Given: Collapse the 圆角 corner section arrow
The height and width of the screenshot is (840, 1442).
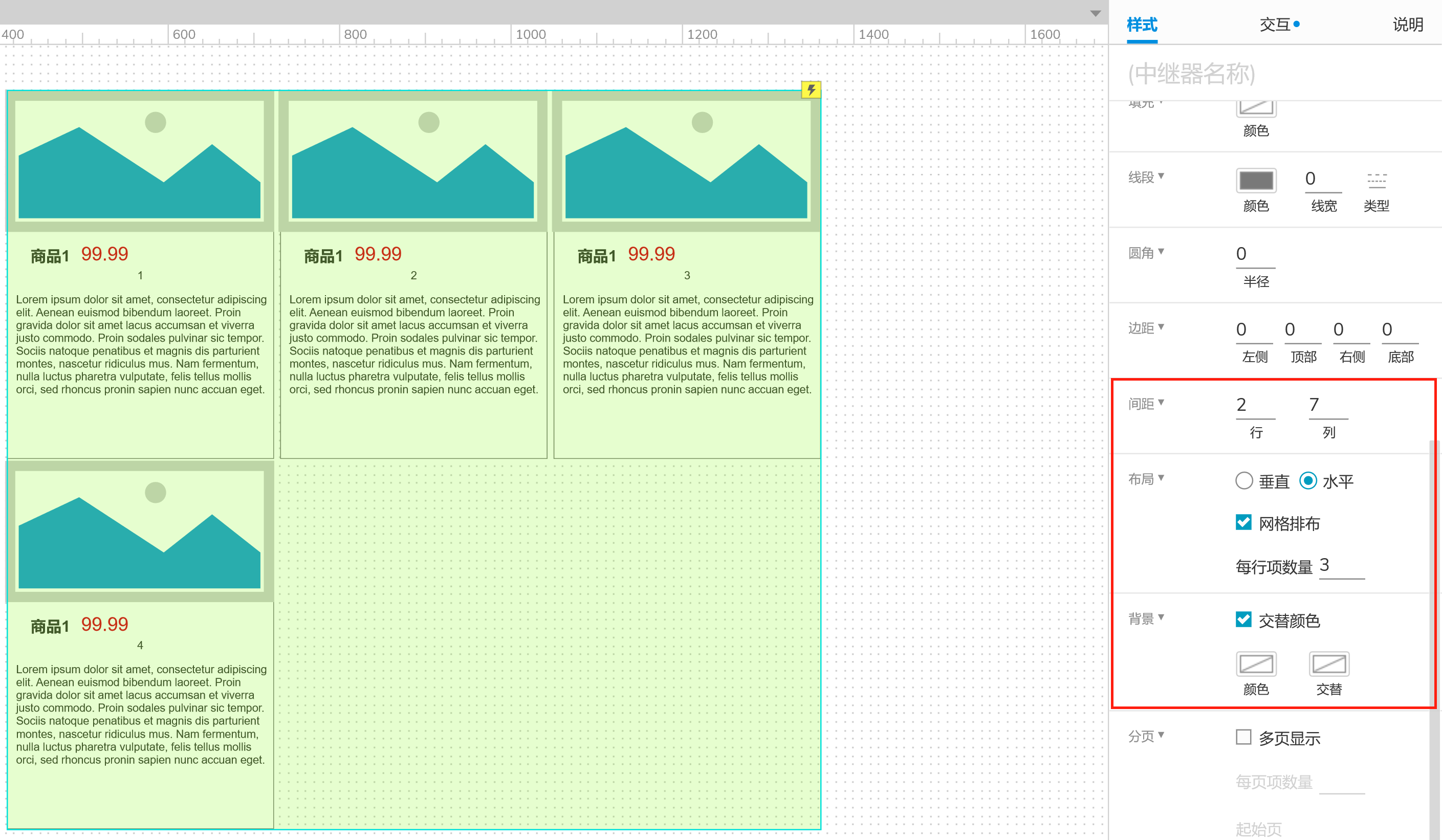Looking at the screenshot, I should point(1161,251).
